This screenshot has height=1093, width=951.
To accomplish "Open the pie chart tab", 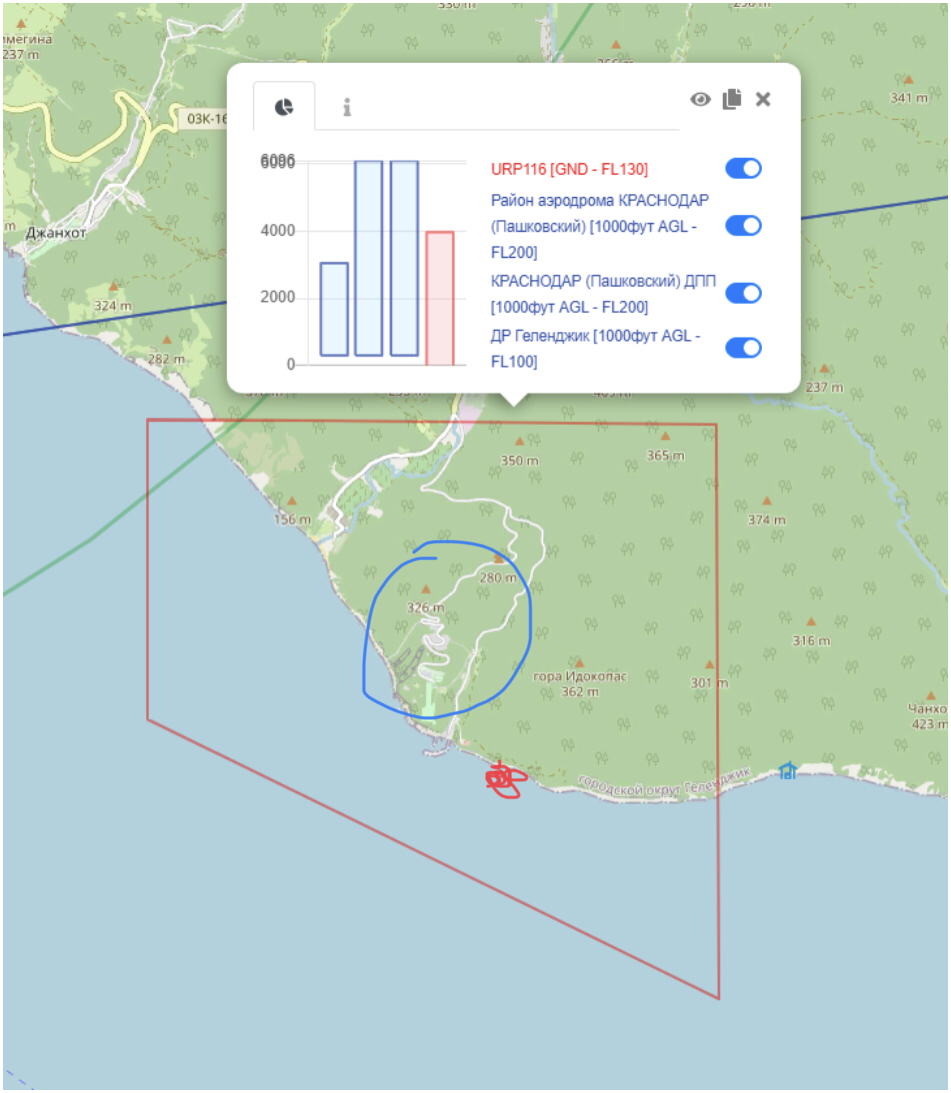I will (x=284, y=107).
